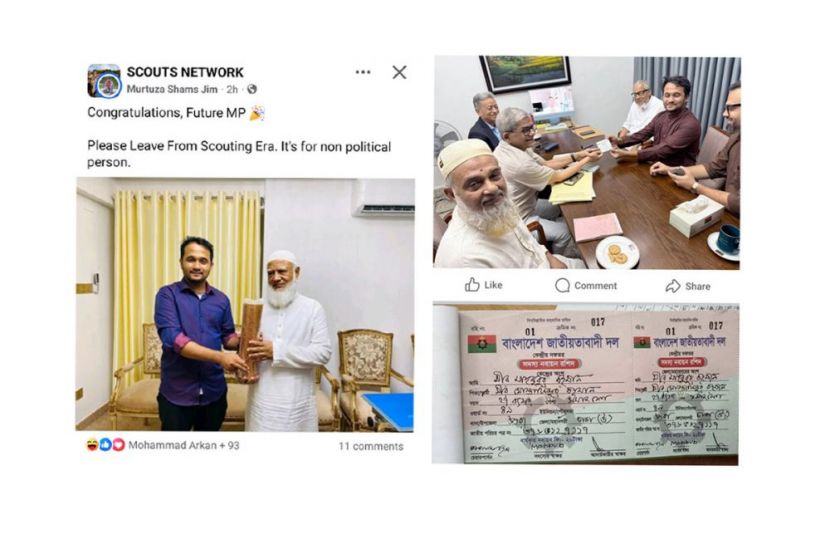Screen dimensions: 830x544
Task: Open the SCOUTS NETWORK group avatar
Action: [x=104, y=81]
